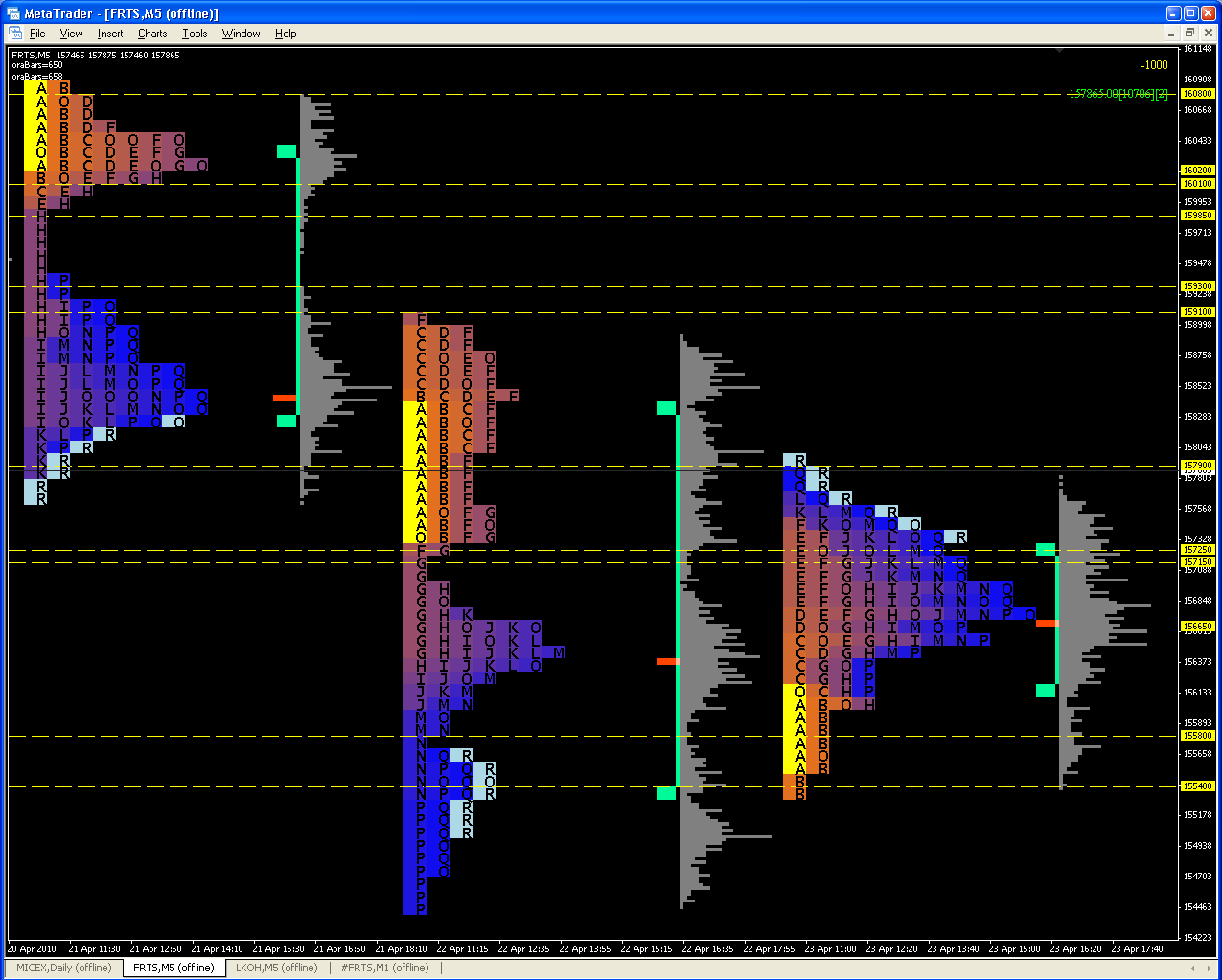Viewport: 1222px width, 980px height.
Task: Select the #FRTS,M1 (offline) chart tab
Action: click(x=384, y=968)
